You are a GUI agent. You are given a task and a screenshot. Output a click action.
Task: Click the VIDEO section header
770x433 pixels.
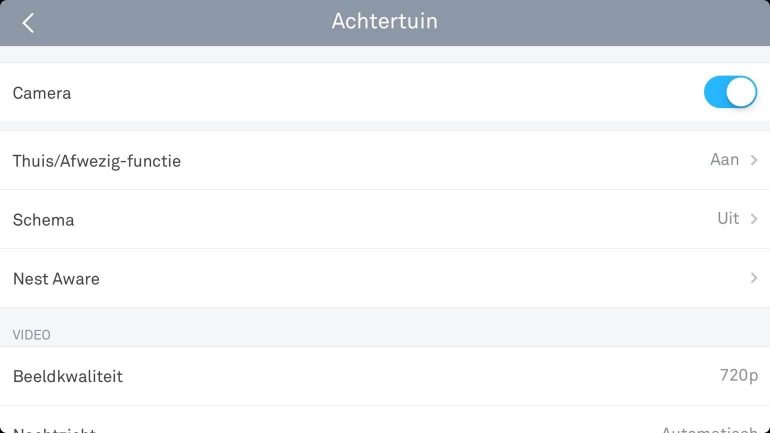[x=32, y=335]
